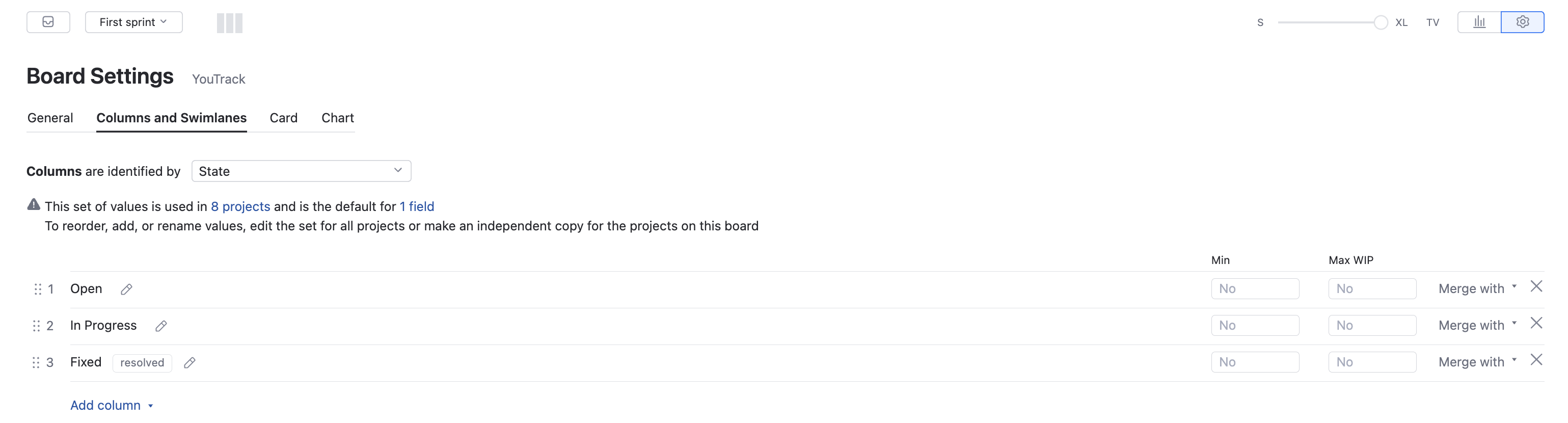This screenshot has width=1568, height=423.
Task: Switch to the Card tab
Action: point(283,117)
